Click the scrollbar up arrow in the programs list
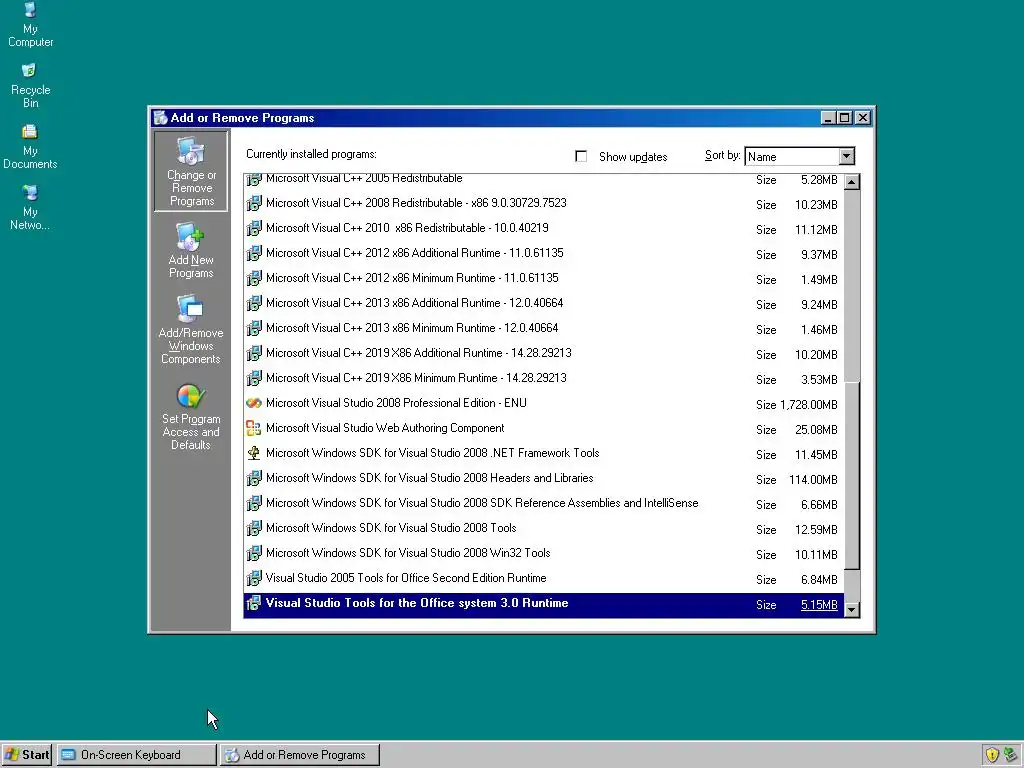Image resolution: width=1024 pixels, height=768 pixels. pyautogui.click(x=852, y=182)
